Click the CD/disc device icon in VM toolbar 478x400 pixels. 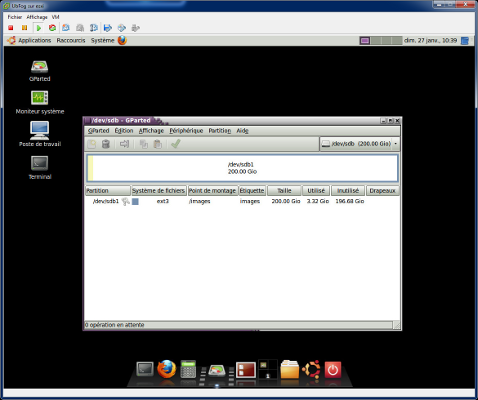tap(122, 28)
